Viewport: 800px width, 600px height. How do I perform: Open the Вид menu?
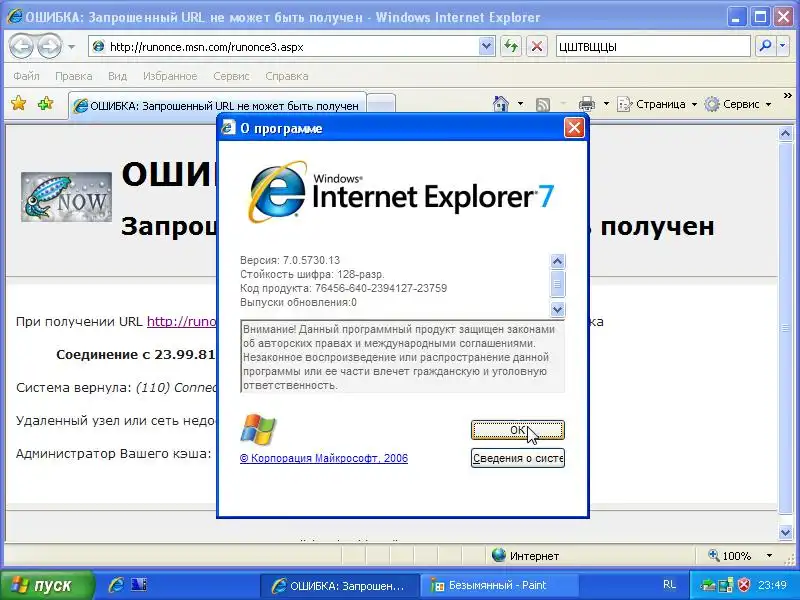point(117,76)
